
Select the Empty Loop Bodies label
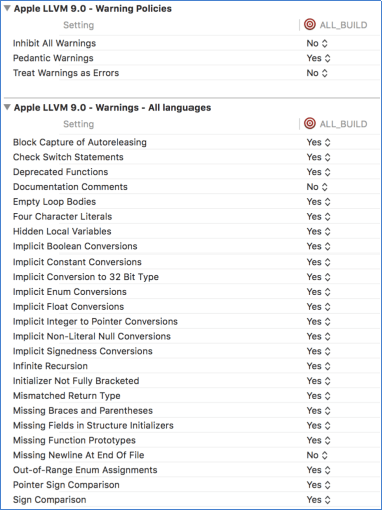pos(54,202)
